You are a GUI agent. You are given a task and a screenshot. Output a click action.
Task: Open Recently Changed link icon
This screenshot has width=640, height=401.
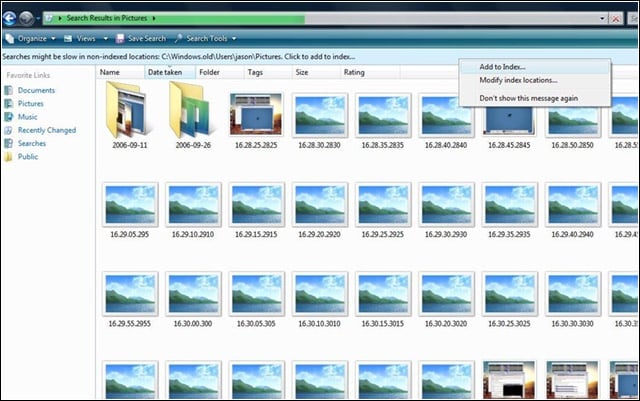9,130
